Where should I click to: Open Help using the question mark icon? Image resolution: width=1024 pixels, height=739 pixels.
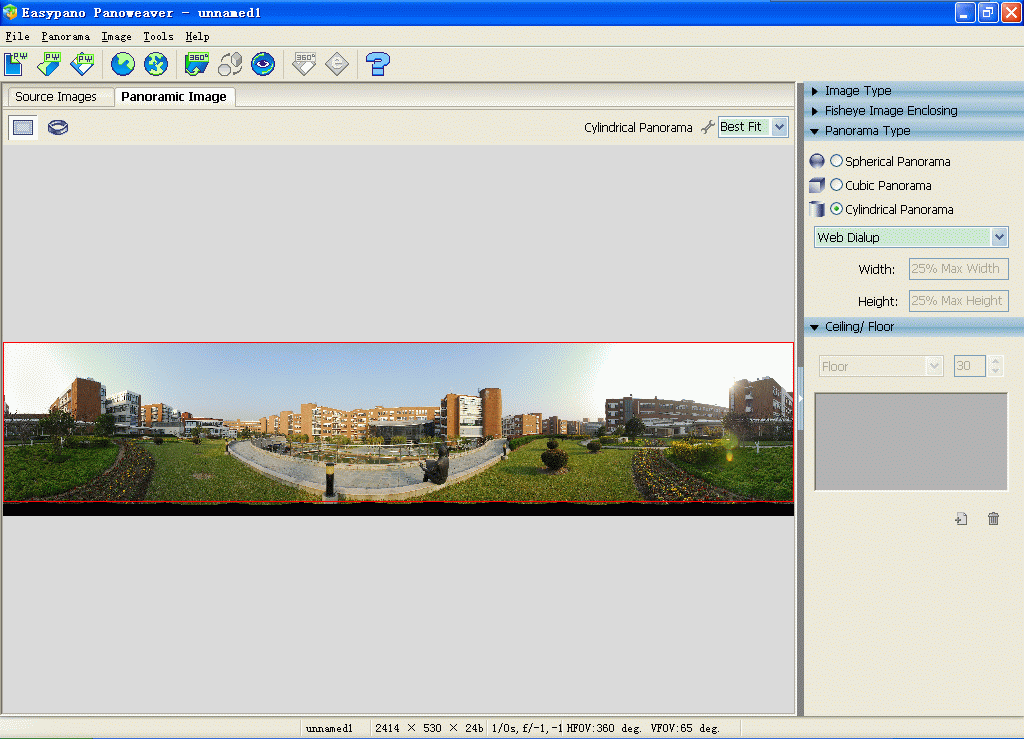377,63
